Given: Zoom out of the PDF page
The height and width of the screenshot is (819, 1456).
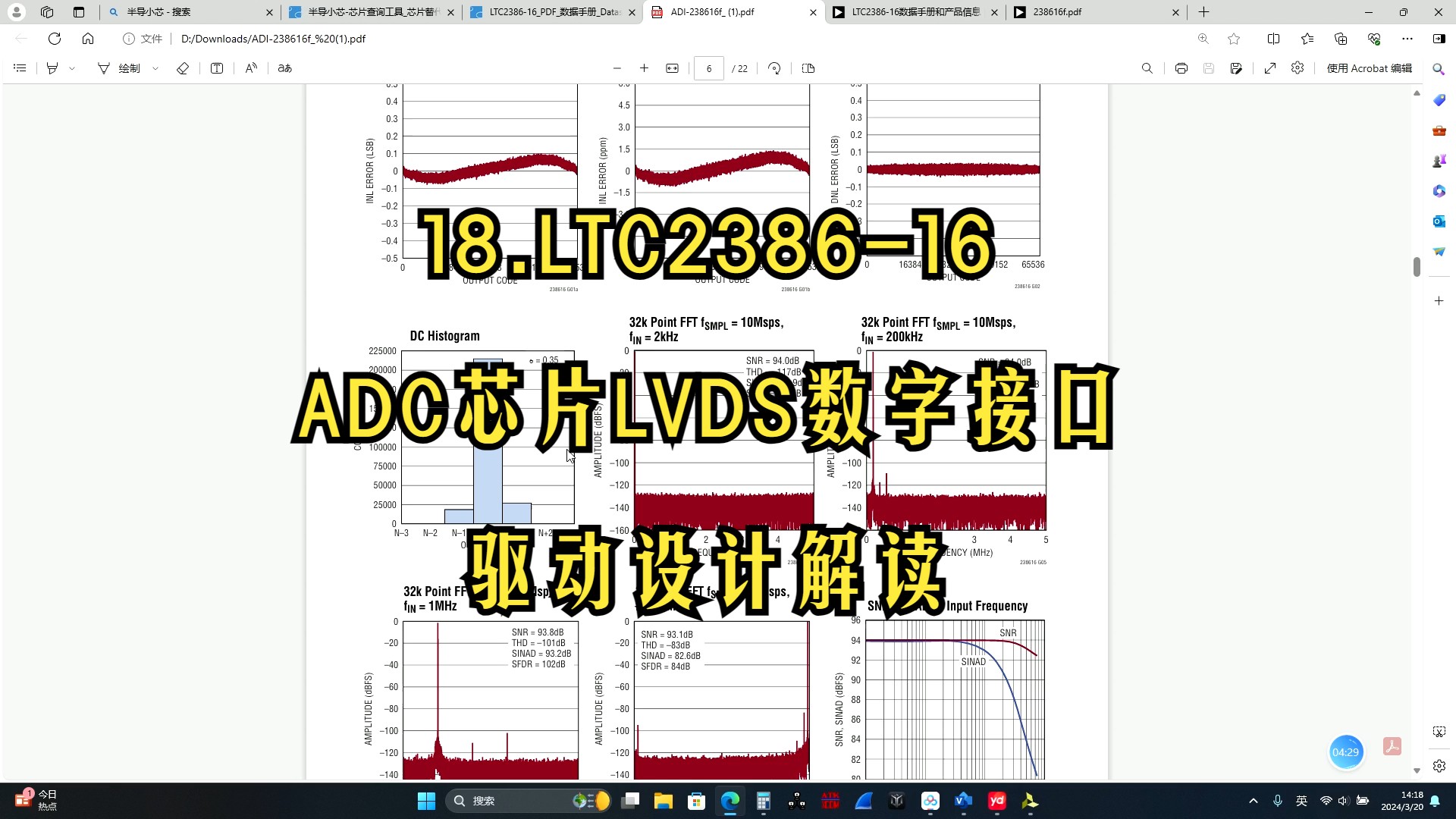Looking at the screenshot, I should tap(617, 68).
